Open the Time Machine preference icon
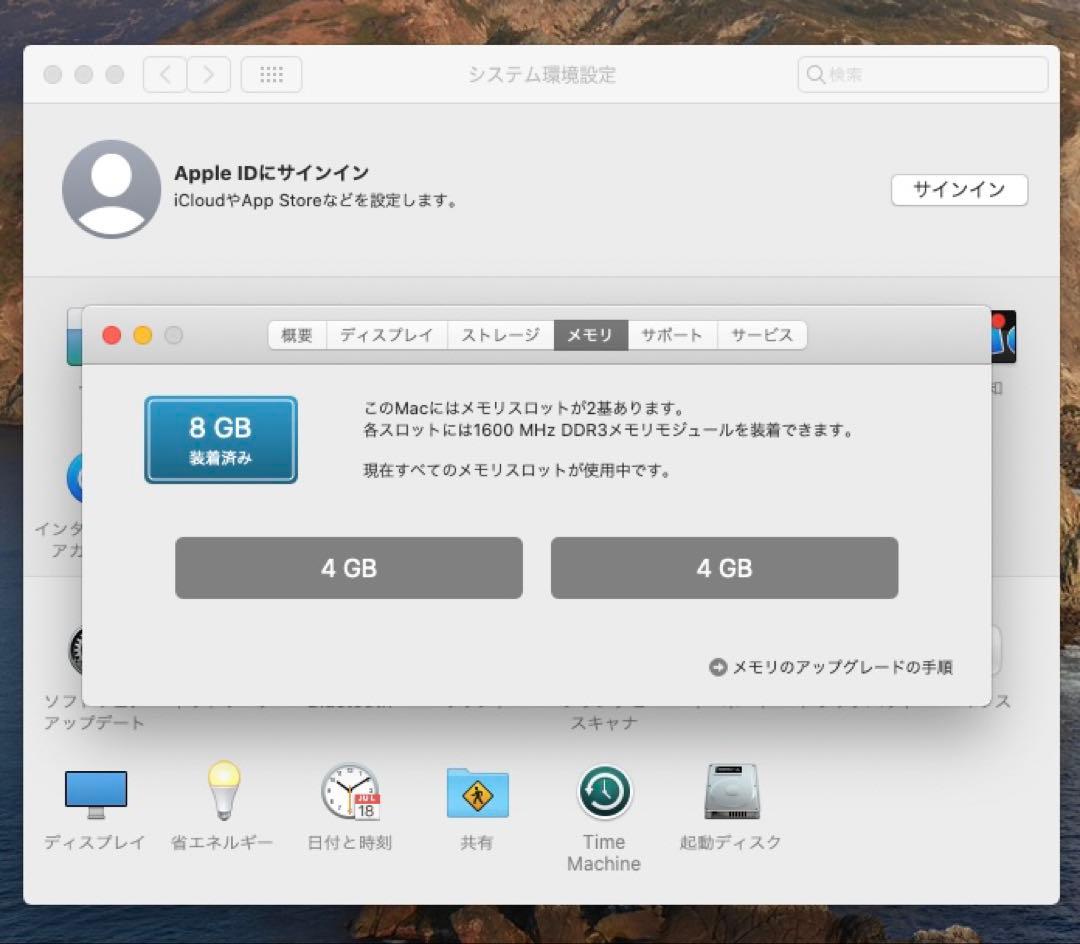This screenshot has width=1080, height=944. point(604,791)
